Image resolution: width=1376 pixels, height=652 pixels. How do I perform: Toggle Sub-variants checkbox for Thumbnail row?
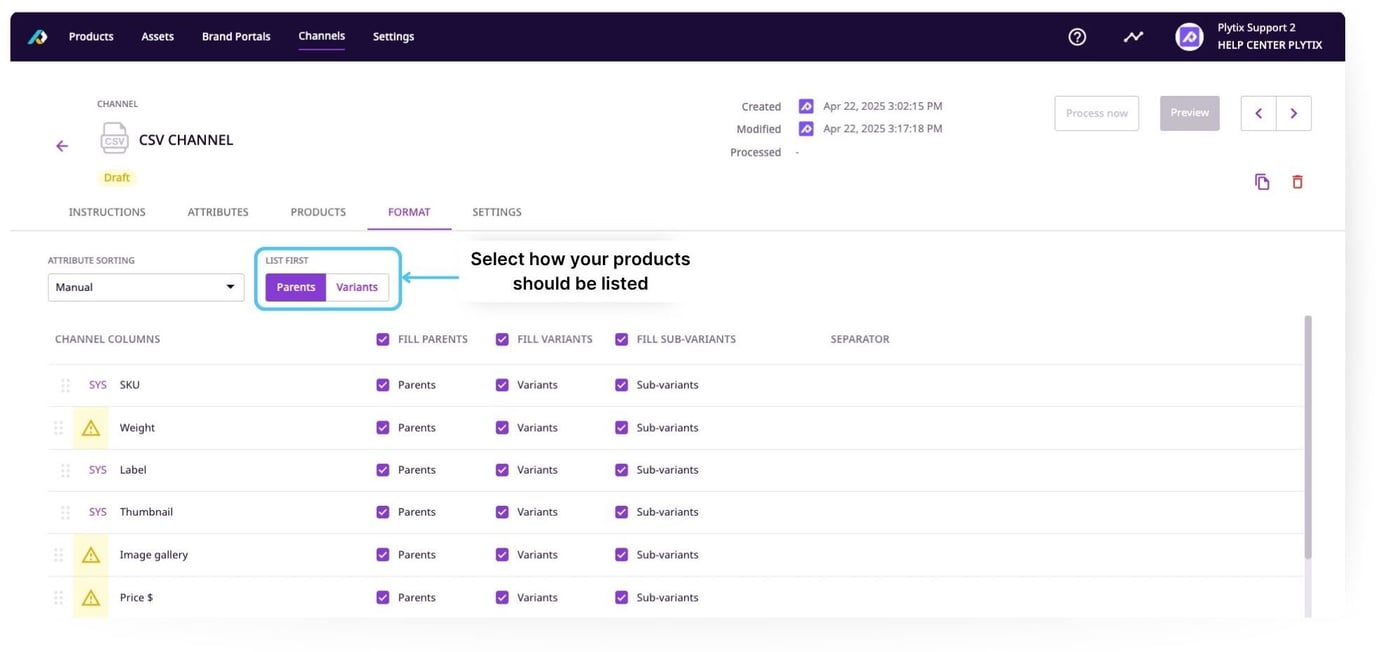(x=621, y=512)
